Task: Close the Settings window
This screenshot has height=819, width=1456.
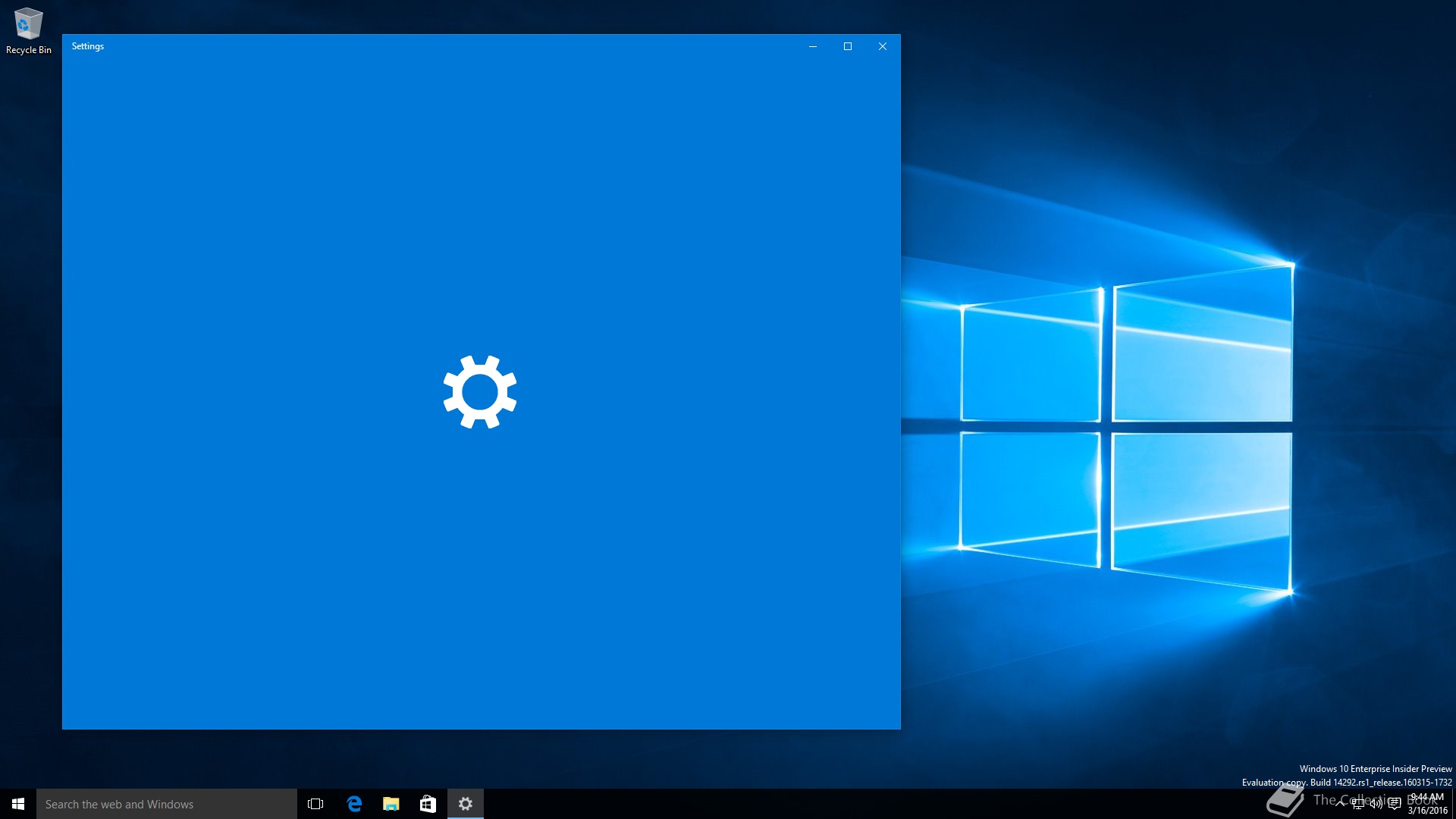Action: [x=883, y=46]
